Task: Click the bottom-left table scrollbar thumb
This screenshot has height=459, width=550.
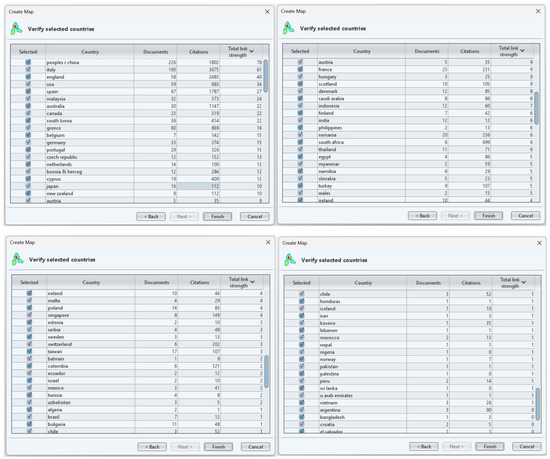Action: (x=267, y=371)
